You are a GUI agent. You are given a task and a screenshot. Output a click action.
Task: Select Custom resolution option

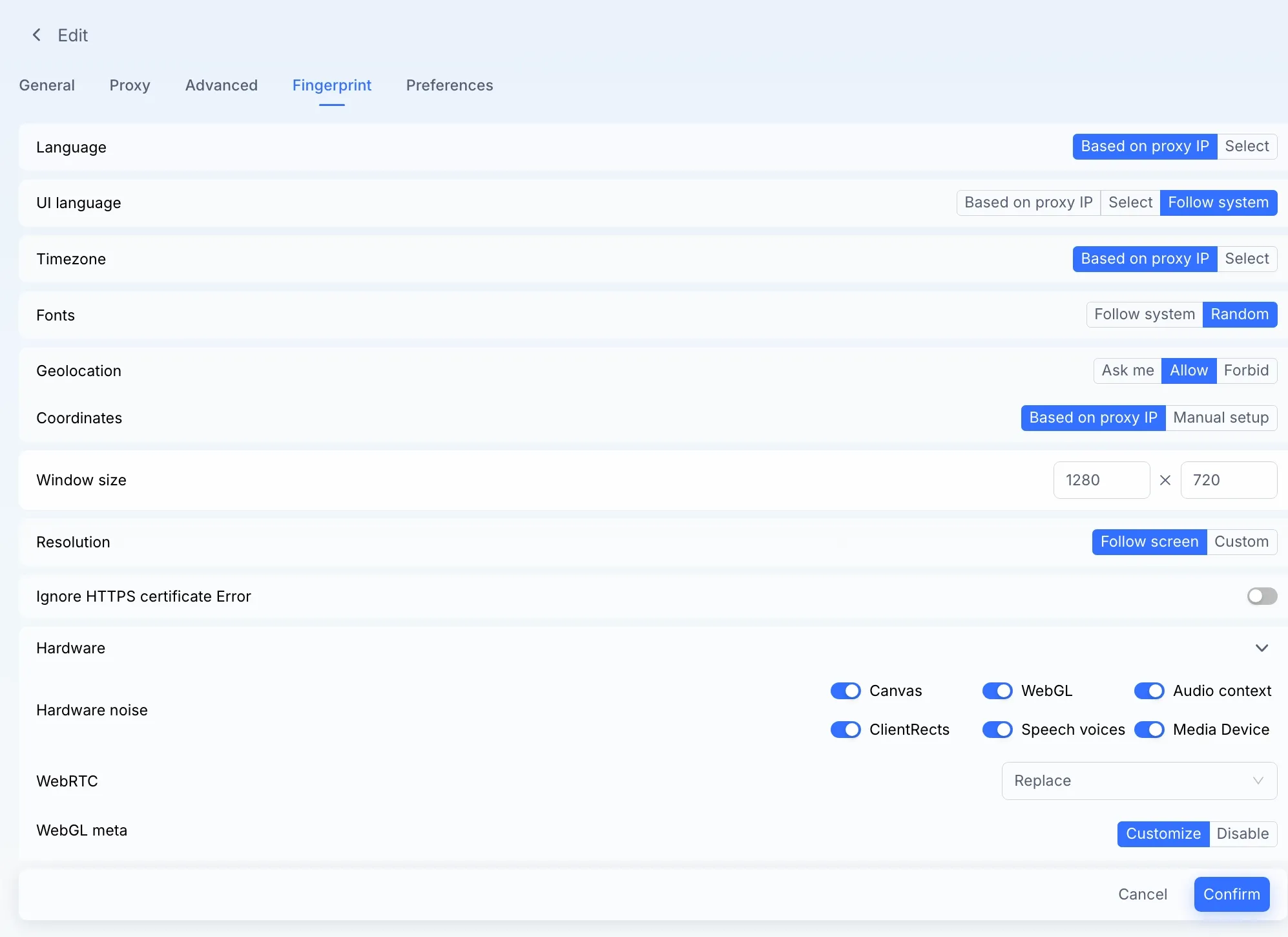click(x=1241, y=542)
